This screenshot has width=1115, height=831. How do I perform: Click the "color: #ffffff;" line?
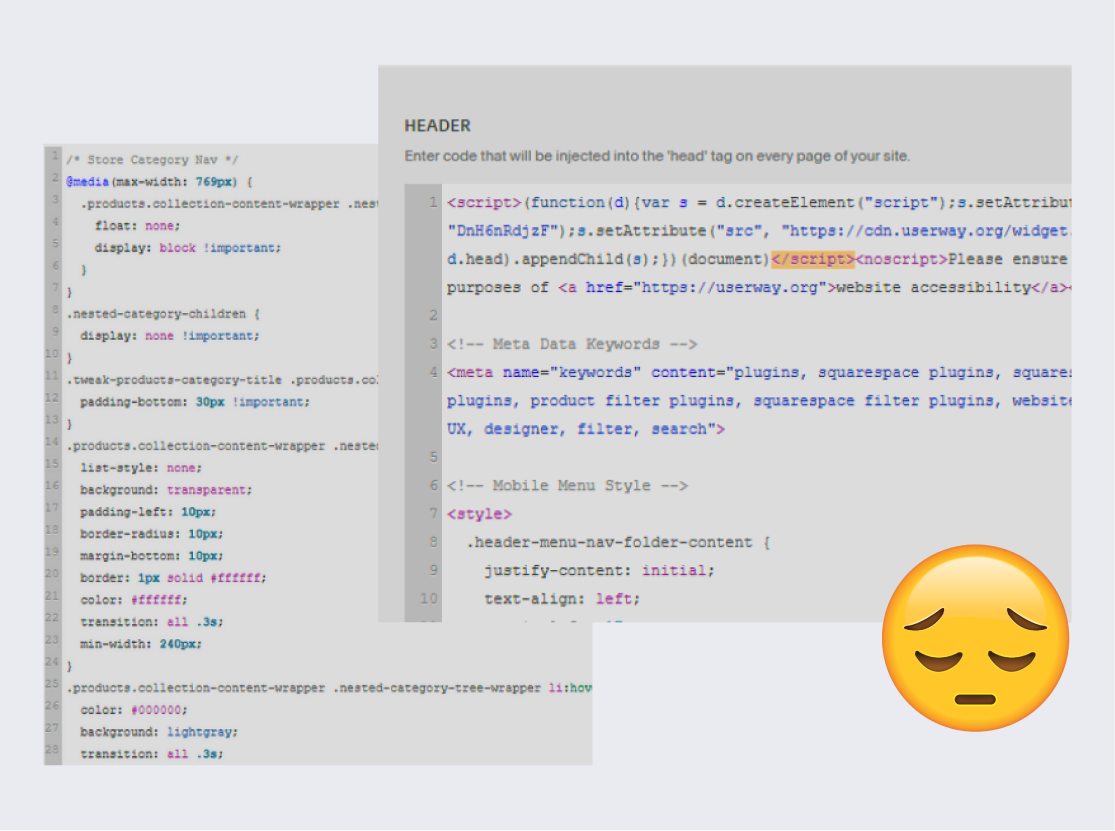[134, 600]
